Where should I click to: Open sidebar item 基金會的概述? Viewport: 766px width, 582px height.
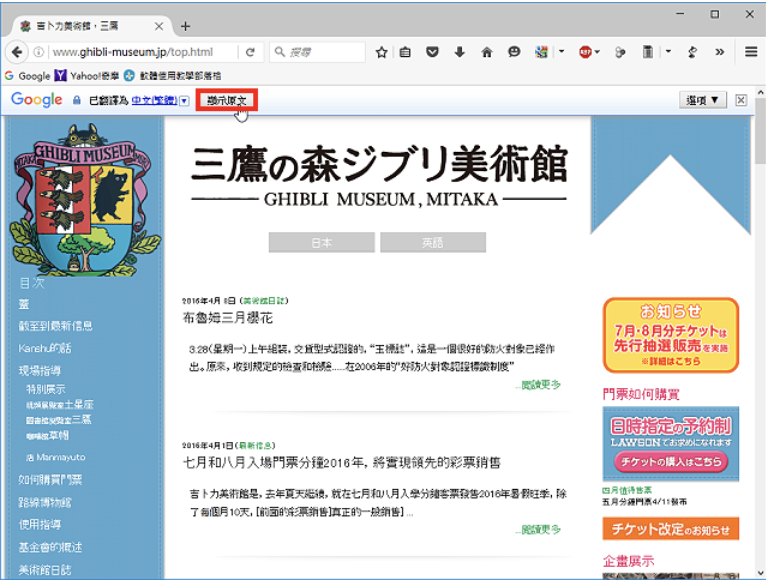click(50, 547)
